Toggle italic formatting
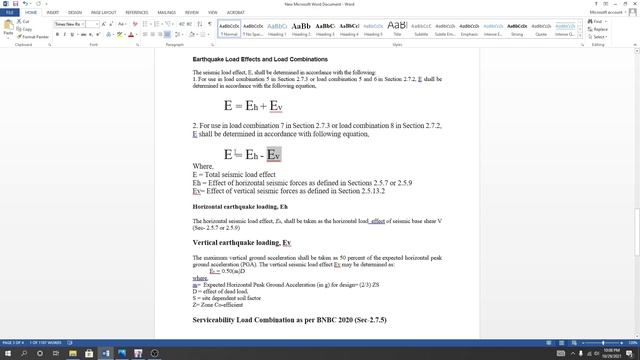The width and height of the screenshot is (640, 360). click(64, 35)
